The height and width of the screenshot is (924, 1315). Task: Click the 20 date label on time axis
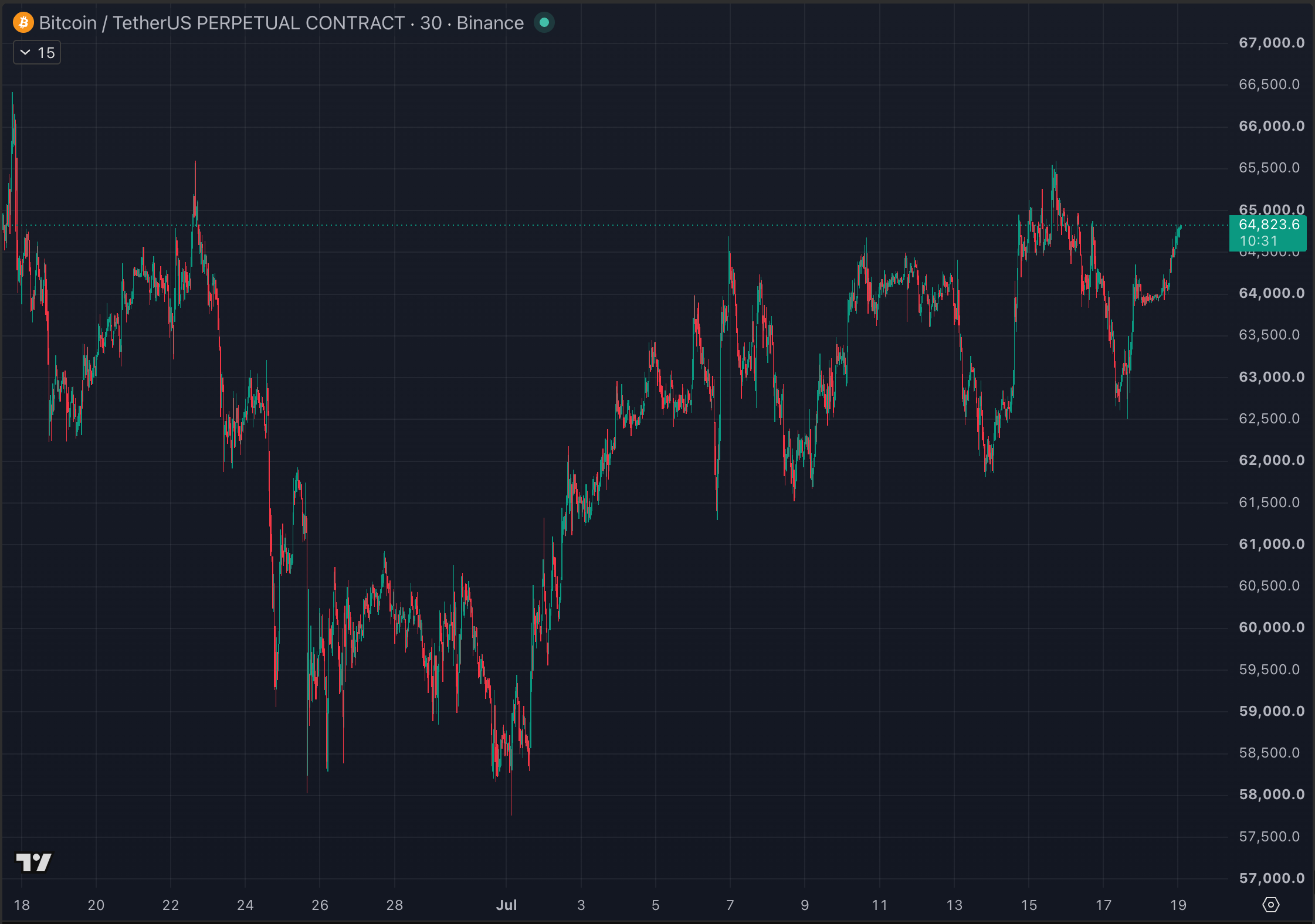point(96,905)
